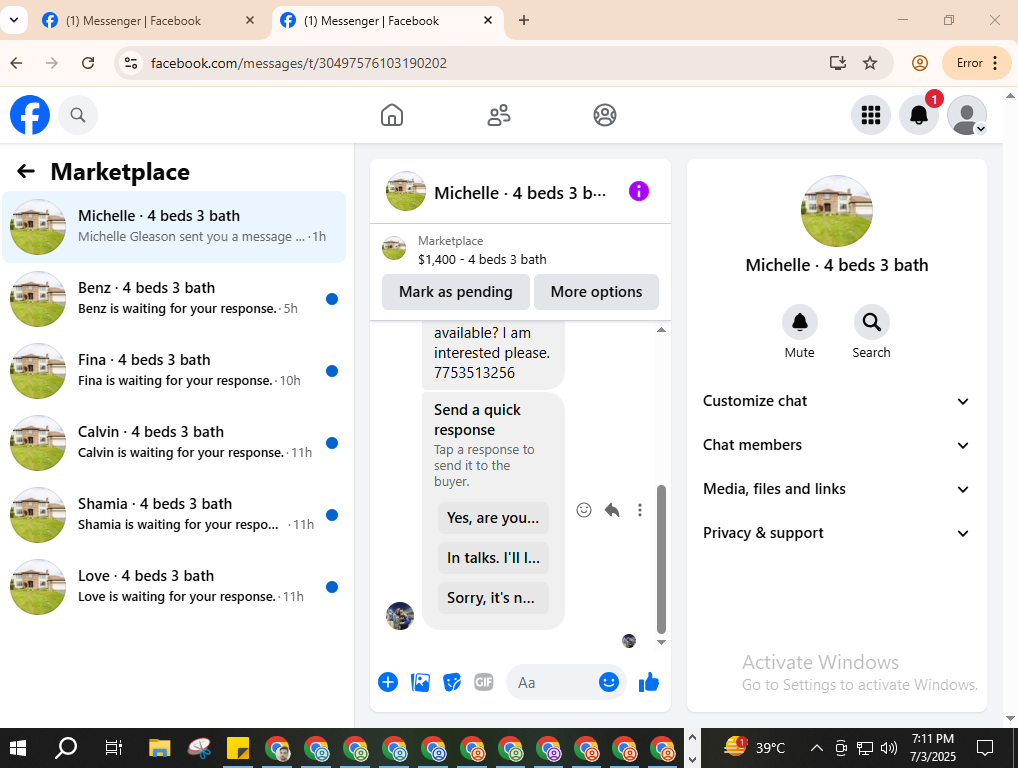Open a new browser tab

point(524,20)
